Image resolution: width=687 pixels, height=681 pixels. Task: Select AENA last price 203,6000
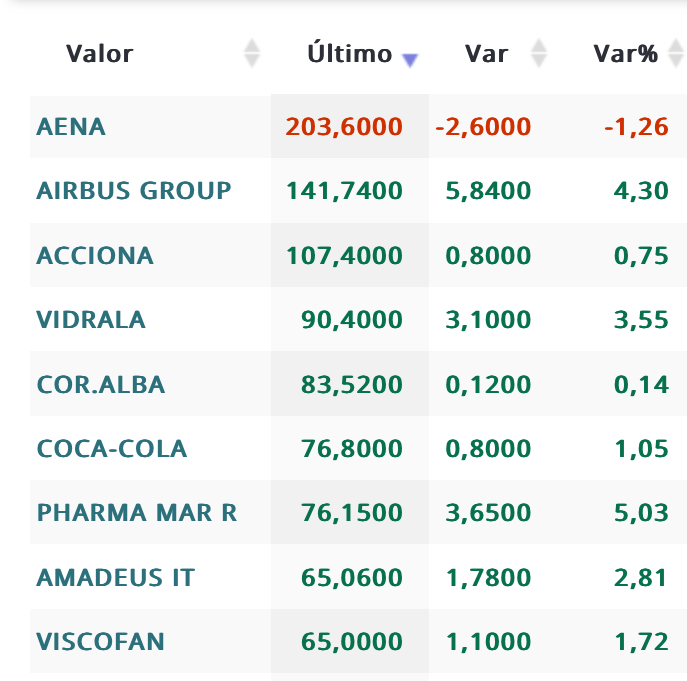click(344, 127)
